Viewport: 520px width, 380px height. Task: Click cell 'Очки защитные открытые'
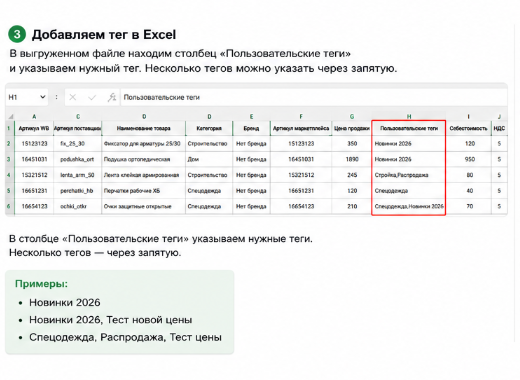coord(144,206)
